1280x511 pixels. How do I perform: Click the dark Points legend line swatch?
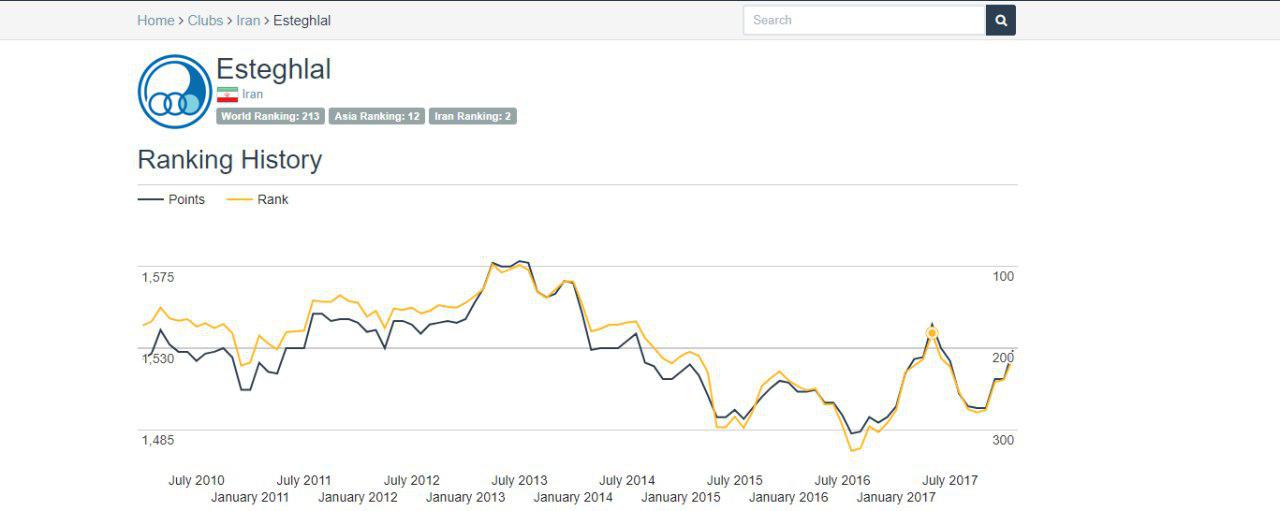coord(150,199)
